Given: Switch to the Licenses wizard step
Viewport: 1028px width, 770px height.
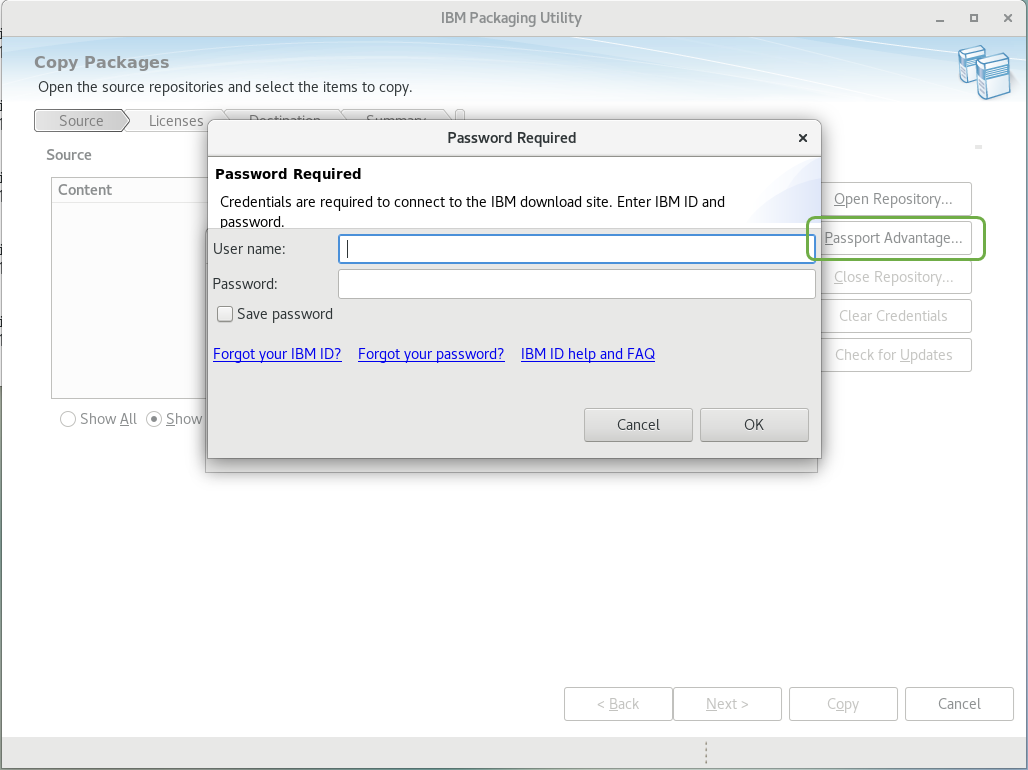Looking at the screenshot, I should pyautogui.click(x=176, y=121).
